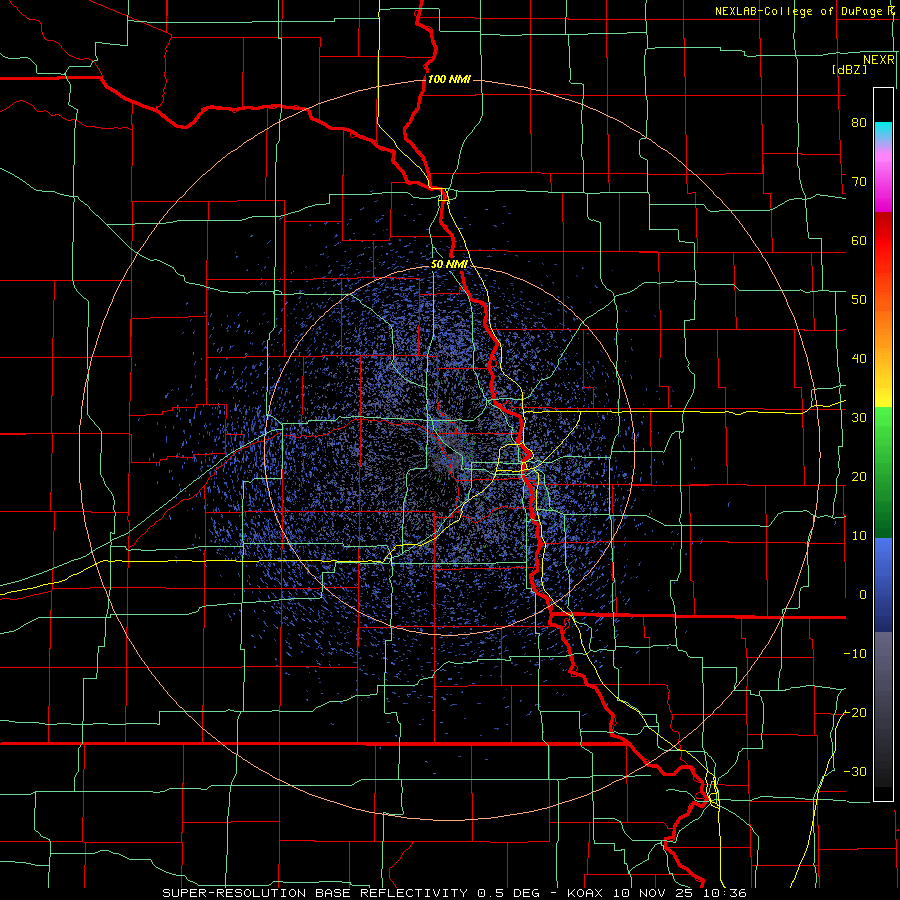Click the "10:36" timestamp in the caption
The image size is (900, 900).
726,893
